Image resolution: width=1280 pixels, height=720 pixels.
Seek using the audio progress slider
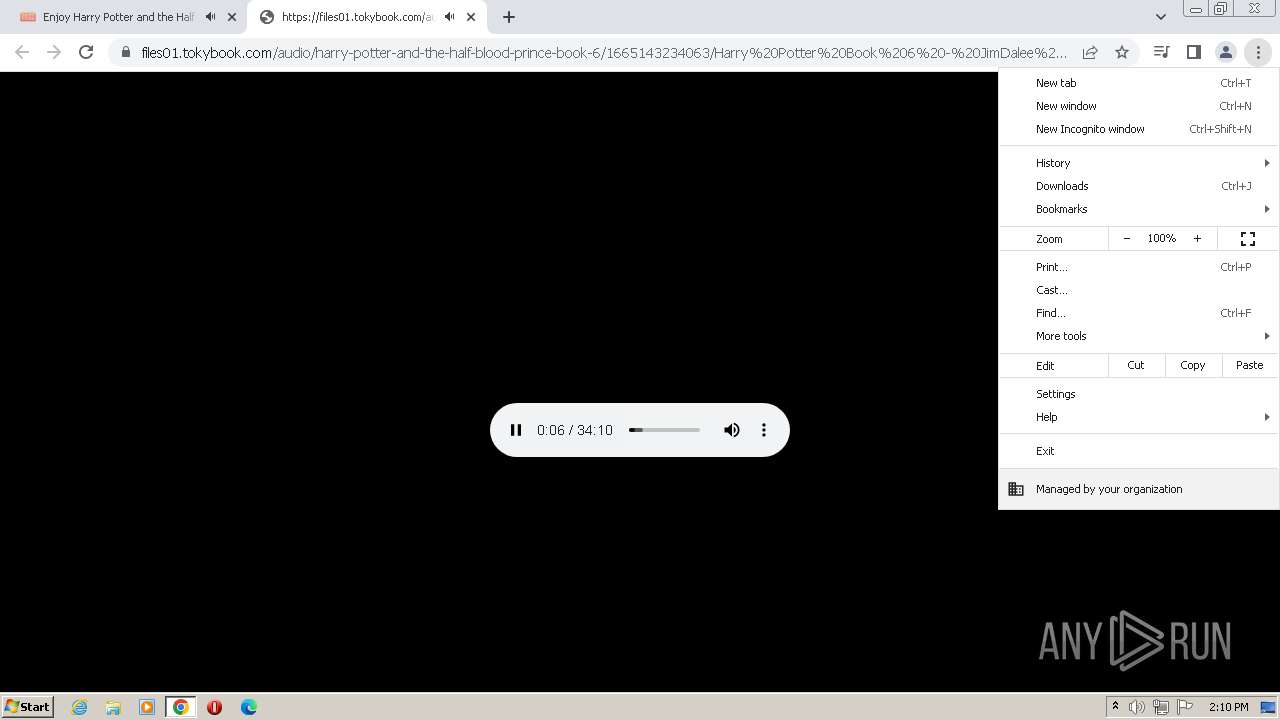(x=664, y=430)
